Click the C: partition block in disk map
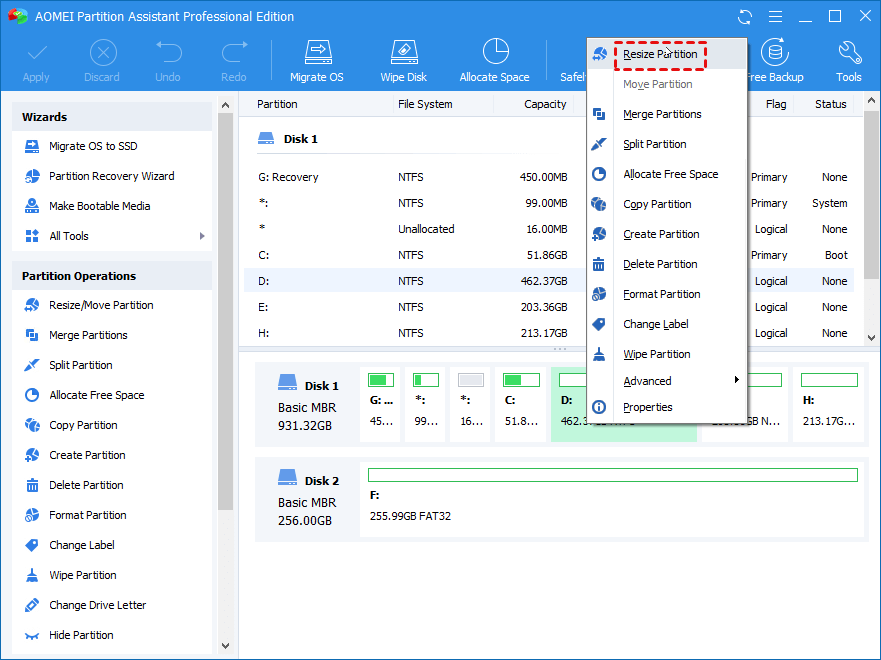Image resolution: width=881 pixels, height=660 pixels. click(521, 404)
